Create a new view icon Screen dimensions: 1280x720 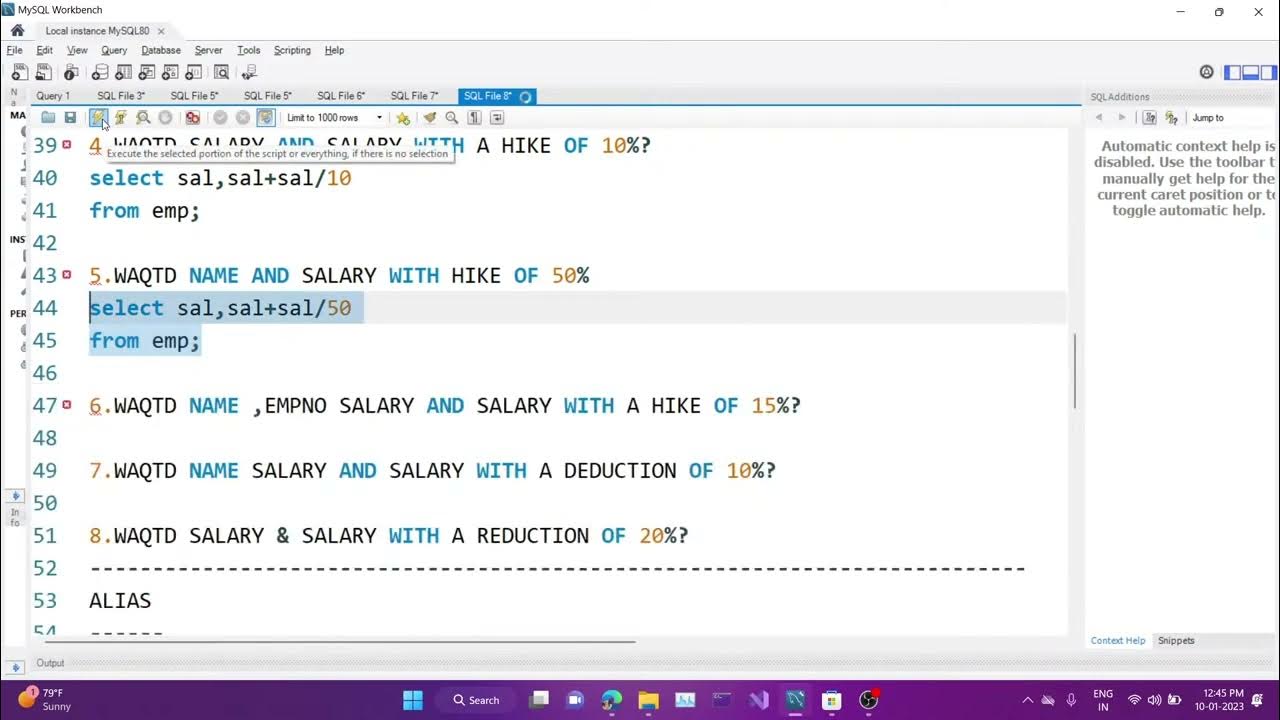tap(147, 72)
